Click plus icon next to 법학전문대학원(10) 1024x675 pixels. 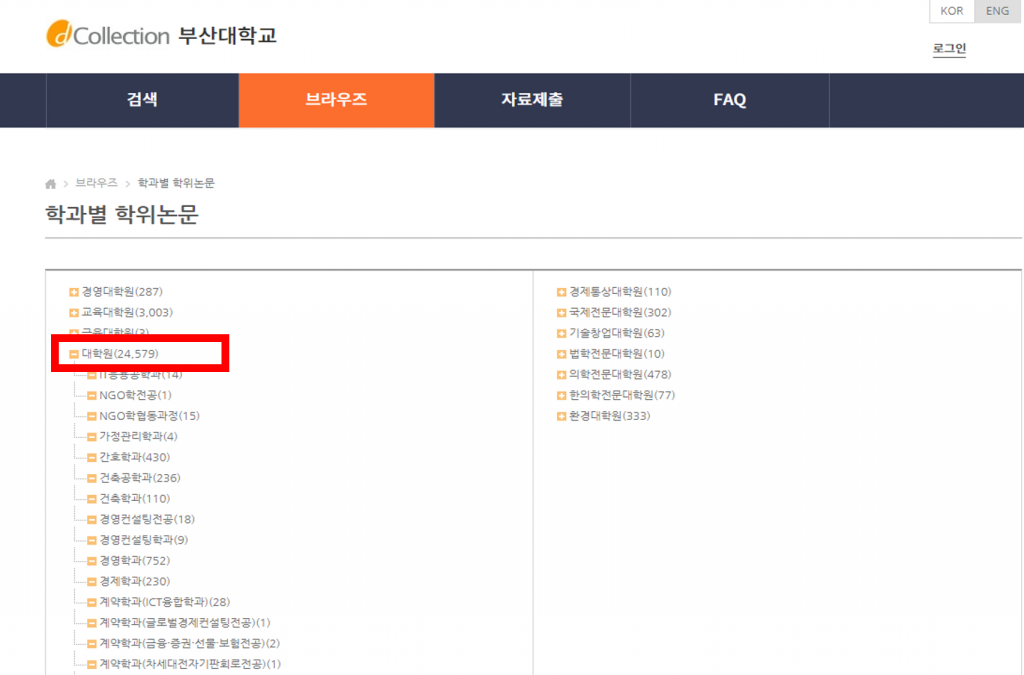click(562, 354)
